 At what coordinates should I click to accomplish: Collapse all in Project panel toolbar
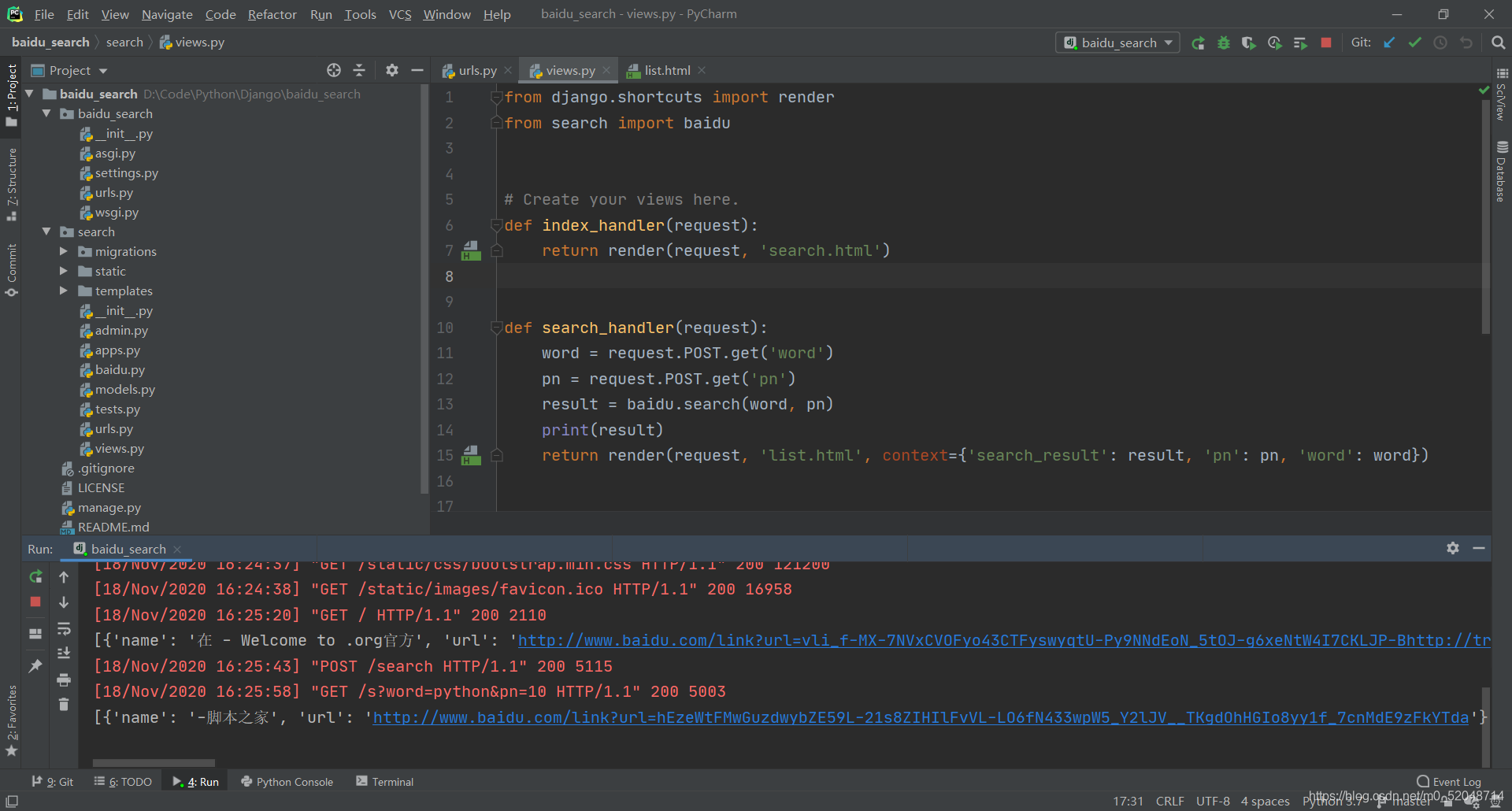pyautogui.click(x=359, y=70)
